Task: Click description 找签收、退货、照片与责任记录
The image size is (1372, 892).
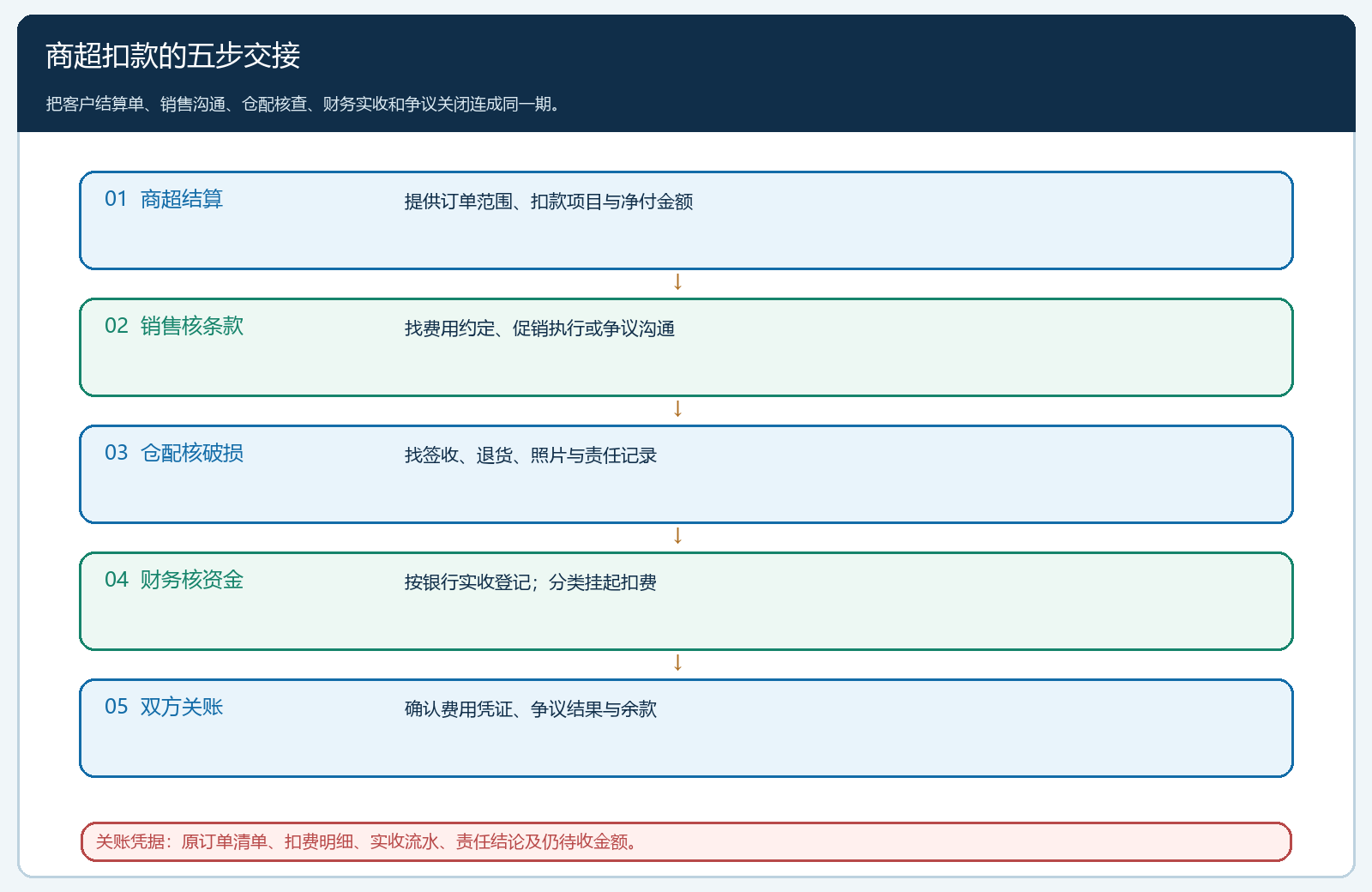Action: tap(531, 455)
